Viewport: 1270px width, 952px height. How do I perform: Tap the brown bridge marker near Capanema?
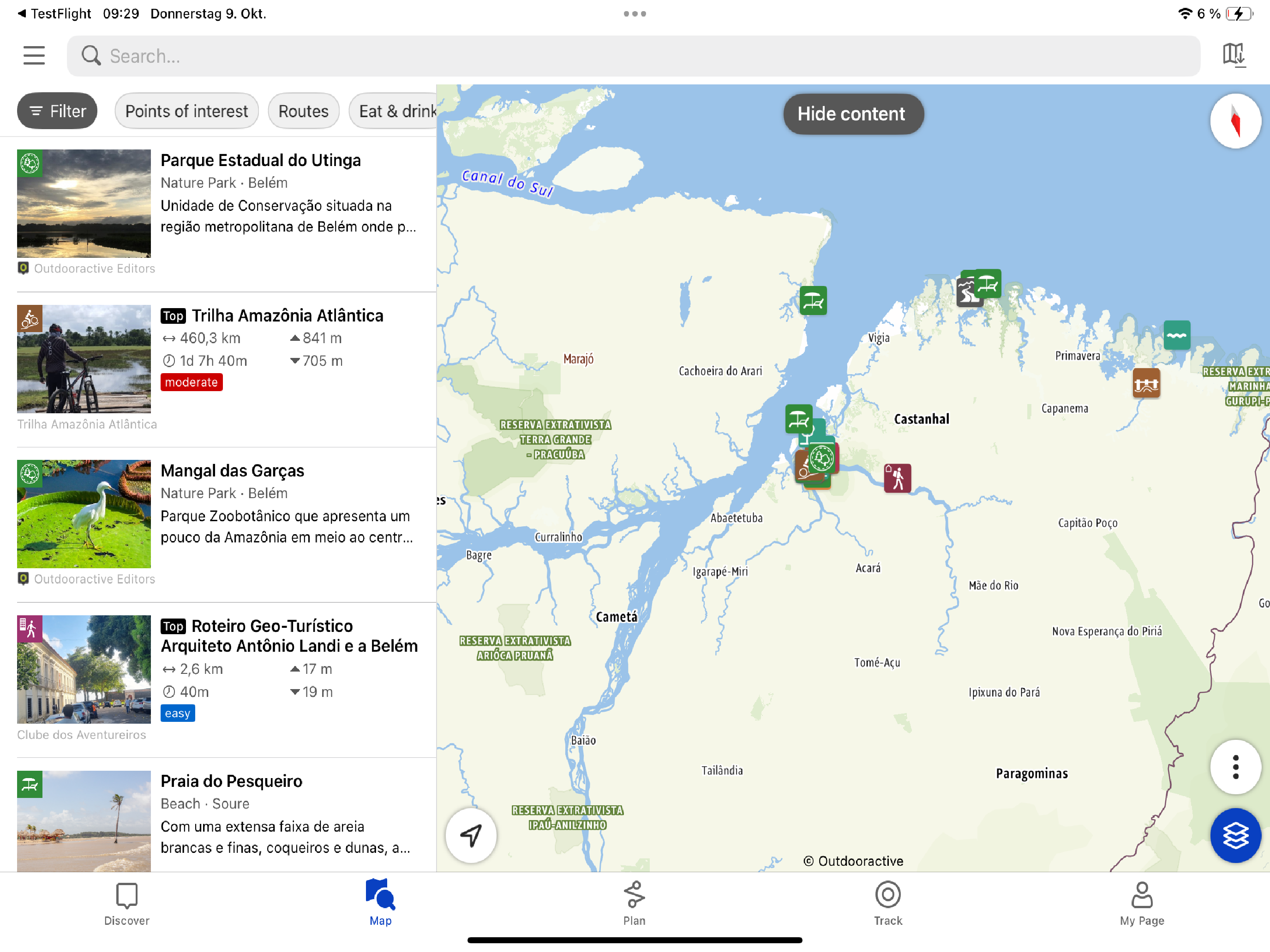(1146, 383)
